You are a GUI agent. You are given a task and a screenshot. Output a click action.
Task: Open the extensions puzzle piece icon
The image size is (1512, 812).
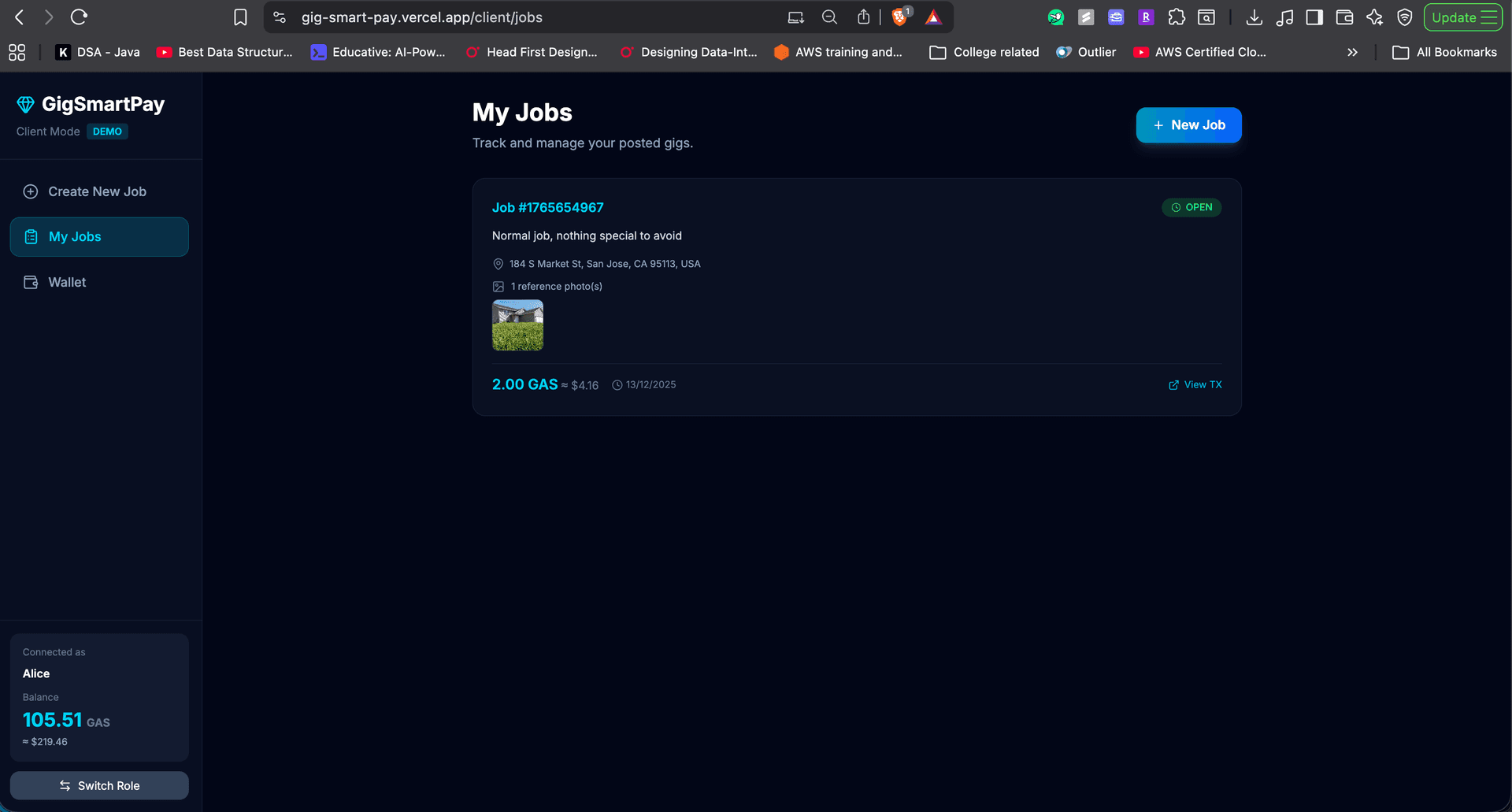click(1177, 17)
